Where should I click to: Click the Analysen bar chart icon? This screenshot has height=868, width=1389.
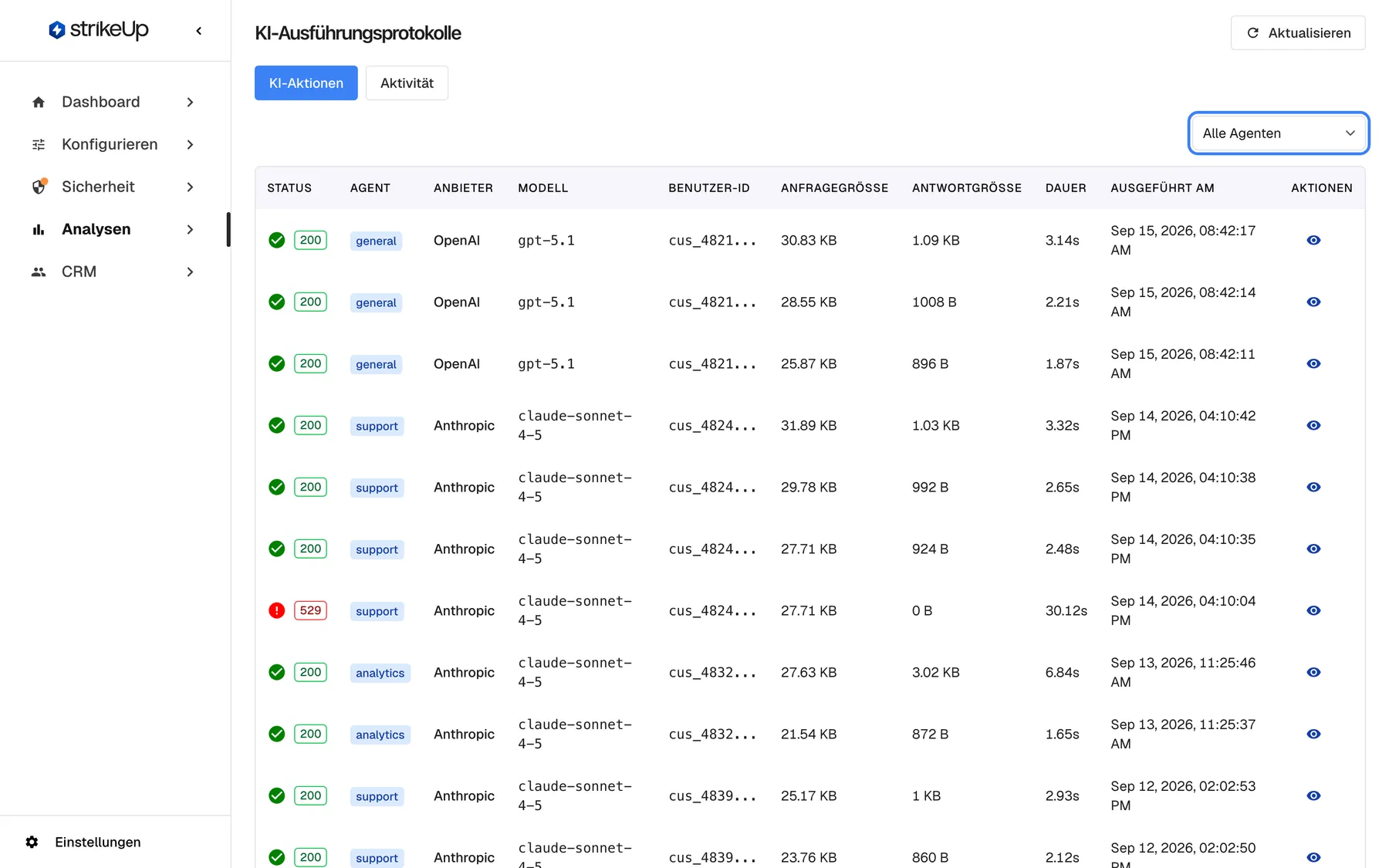(39, 229)
